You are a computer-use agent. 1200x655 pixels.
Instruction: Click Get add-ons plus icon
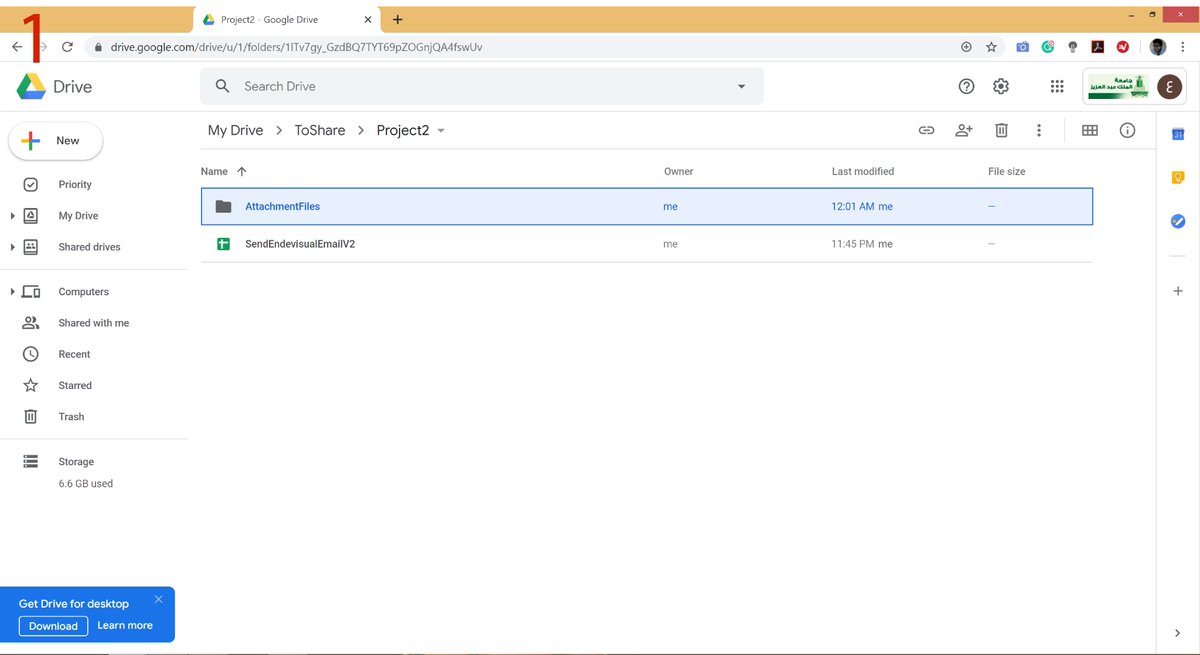pyautogui.click(x=1178, y=291)
